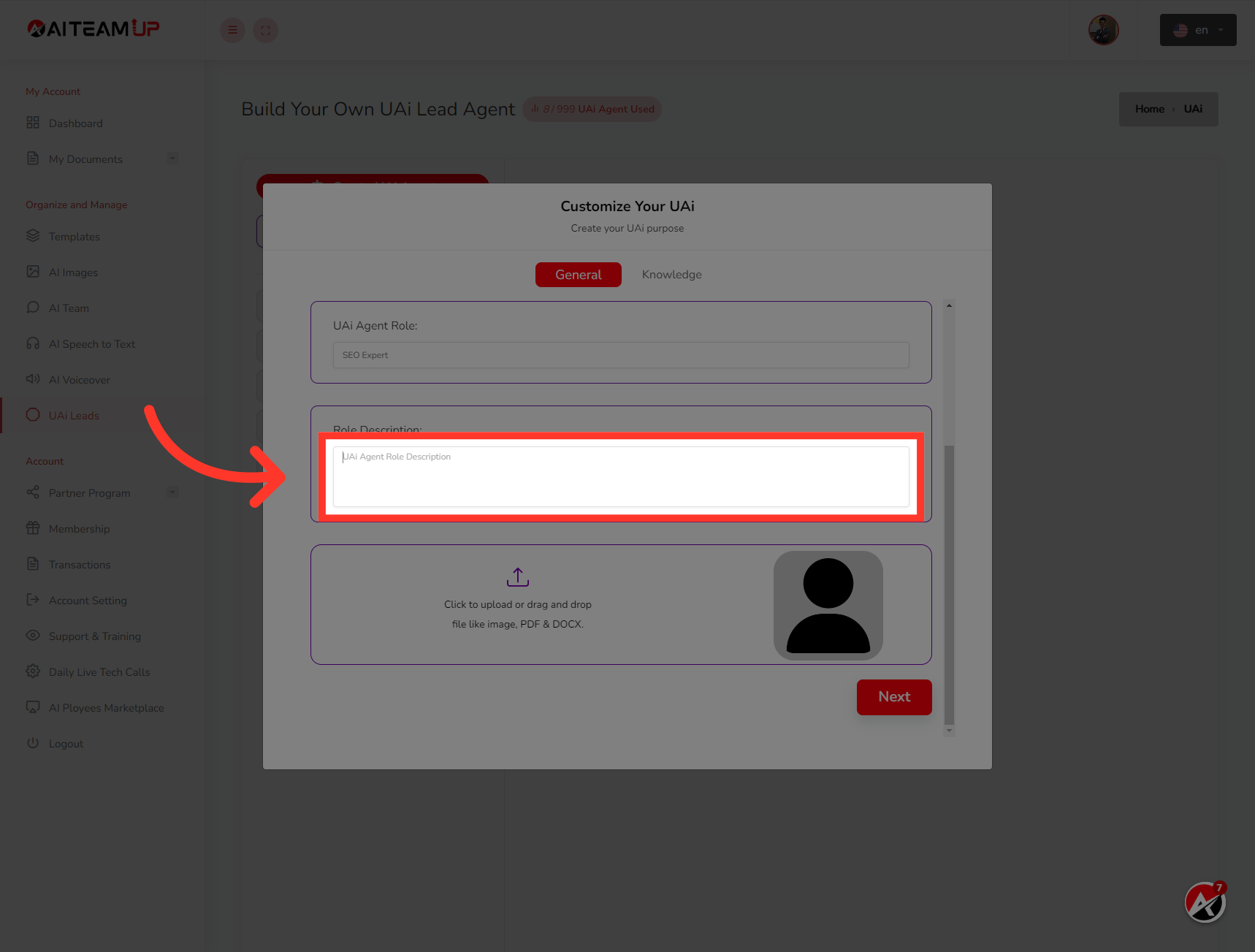Image resolution: width=1255 pixels, height=952 pixels.
Task: Click Logout in the sidebar
Action: (x=66, y=744)
